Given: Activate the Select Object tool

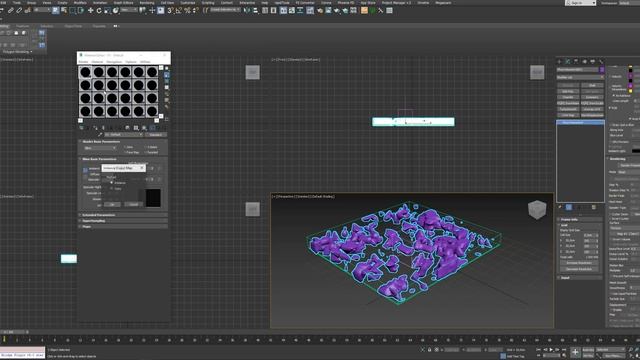Looking at the screenshot, I should 56,10.
